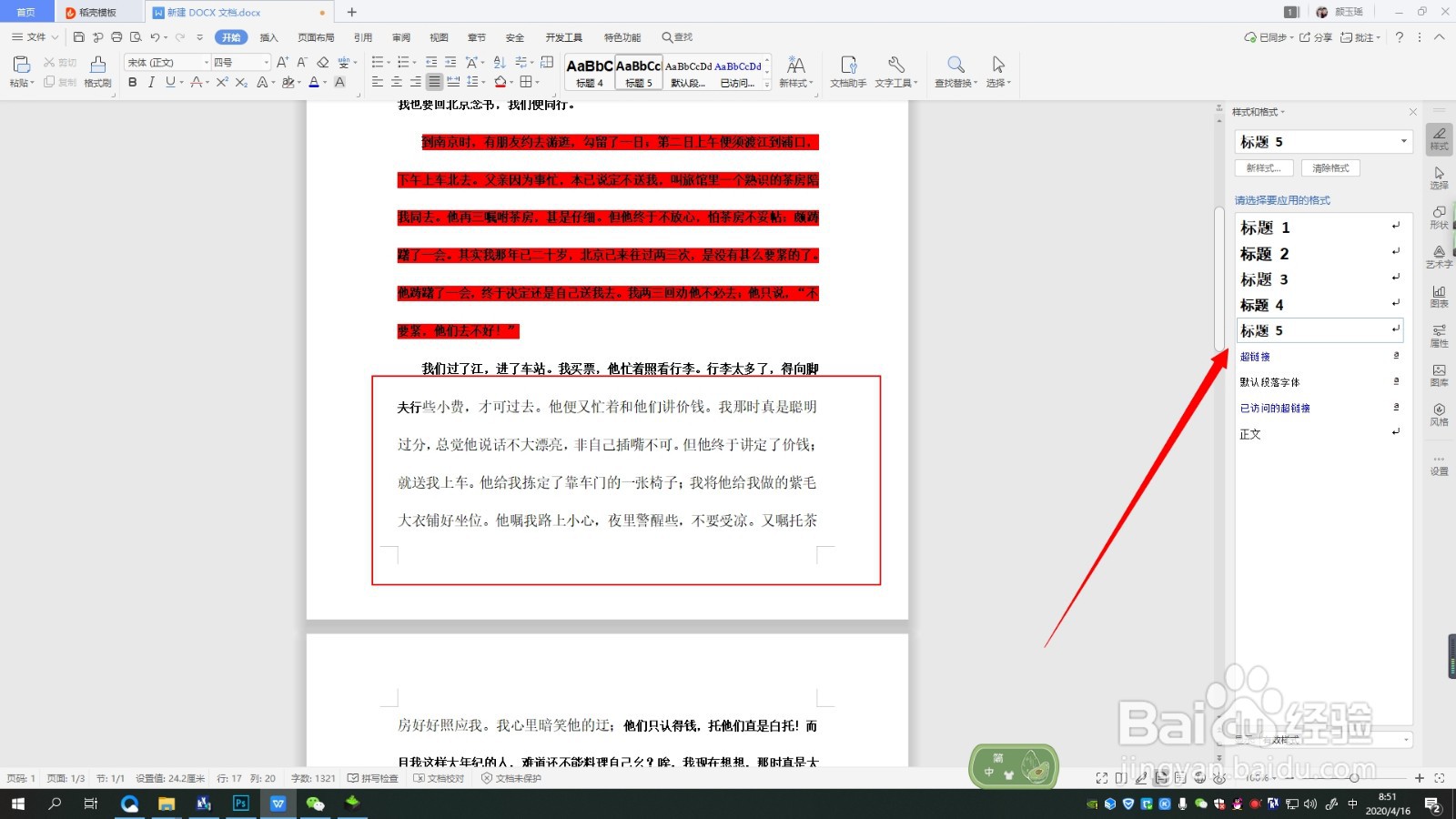The width and height of the screenshot is (1456, 819).
Task: Click the Print icon in quick toolbar
Action: click(x=116, y=37)
